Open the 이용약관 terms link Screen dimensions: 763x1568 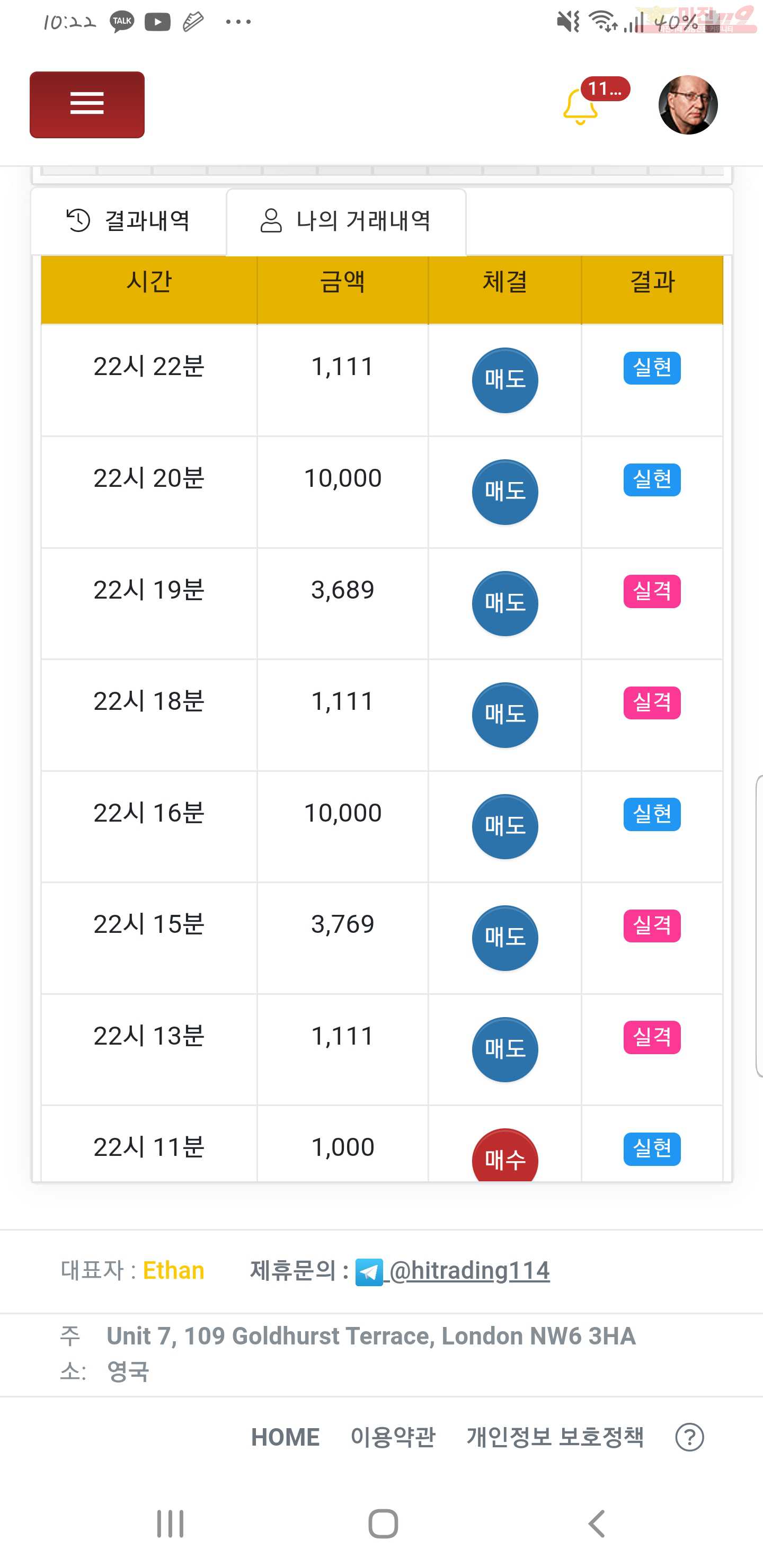[393, 1437]
